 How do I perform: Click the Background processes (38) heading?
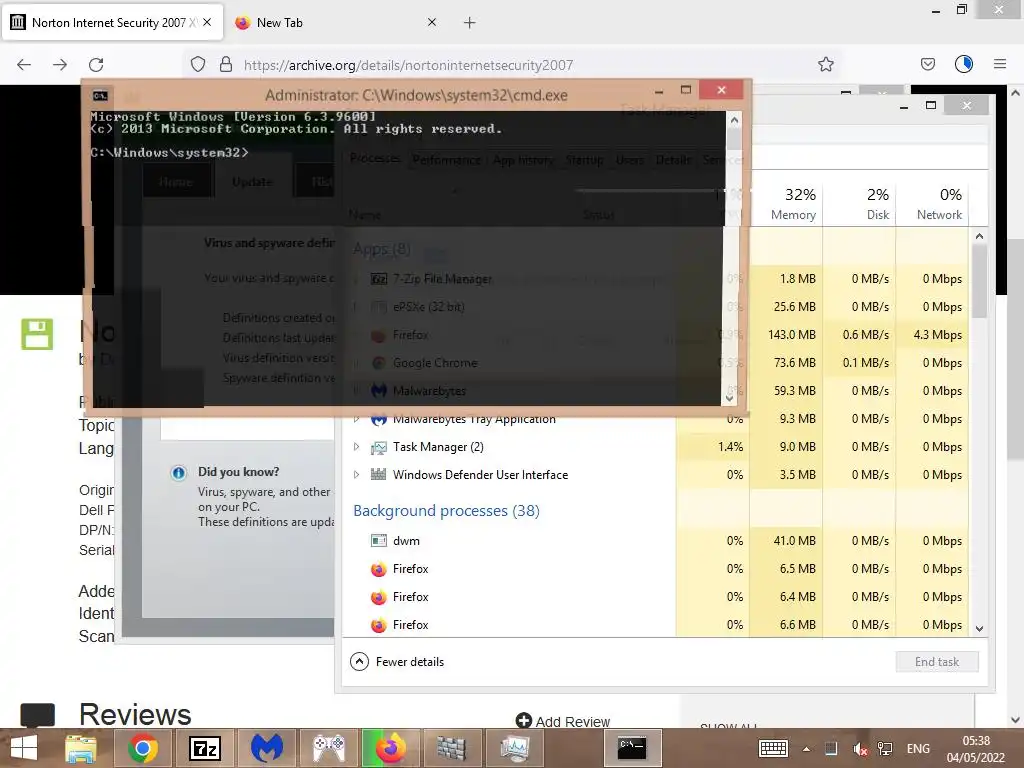tap(447, 511)
